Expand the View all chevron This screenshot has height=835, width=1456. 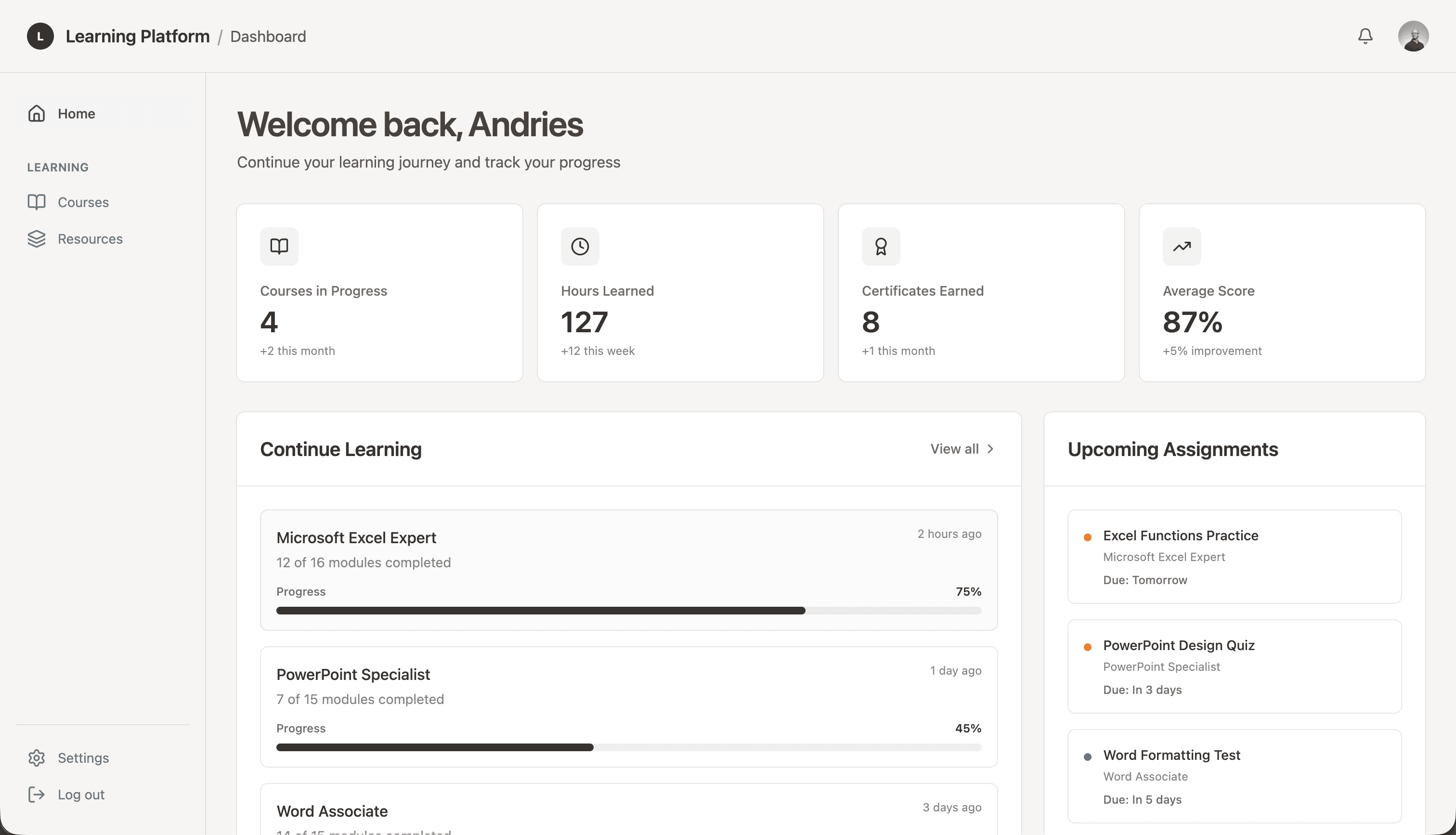(990, 448)
